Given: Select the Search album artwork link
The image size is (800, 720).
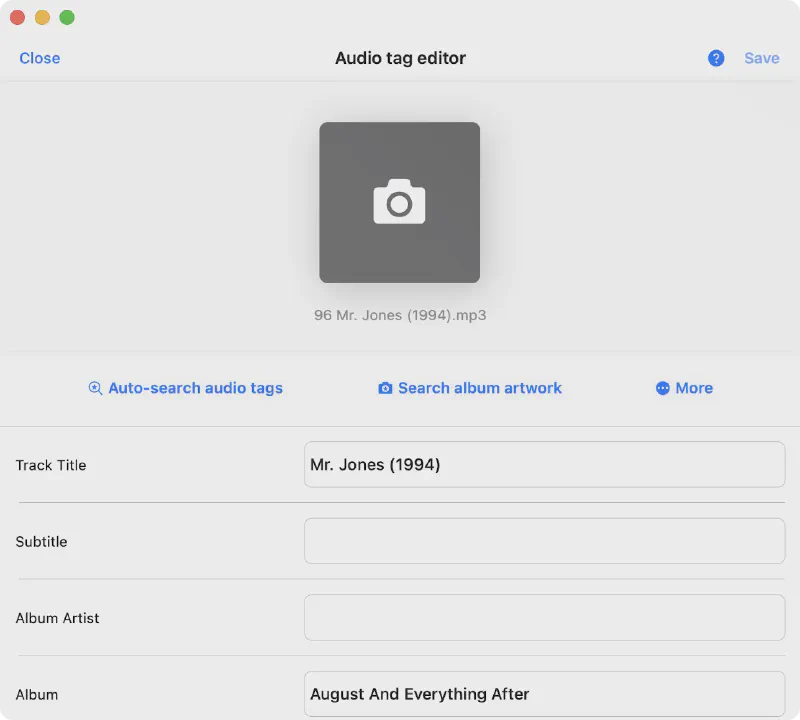Looking at the screenshot, I should 479,388.
